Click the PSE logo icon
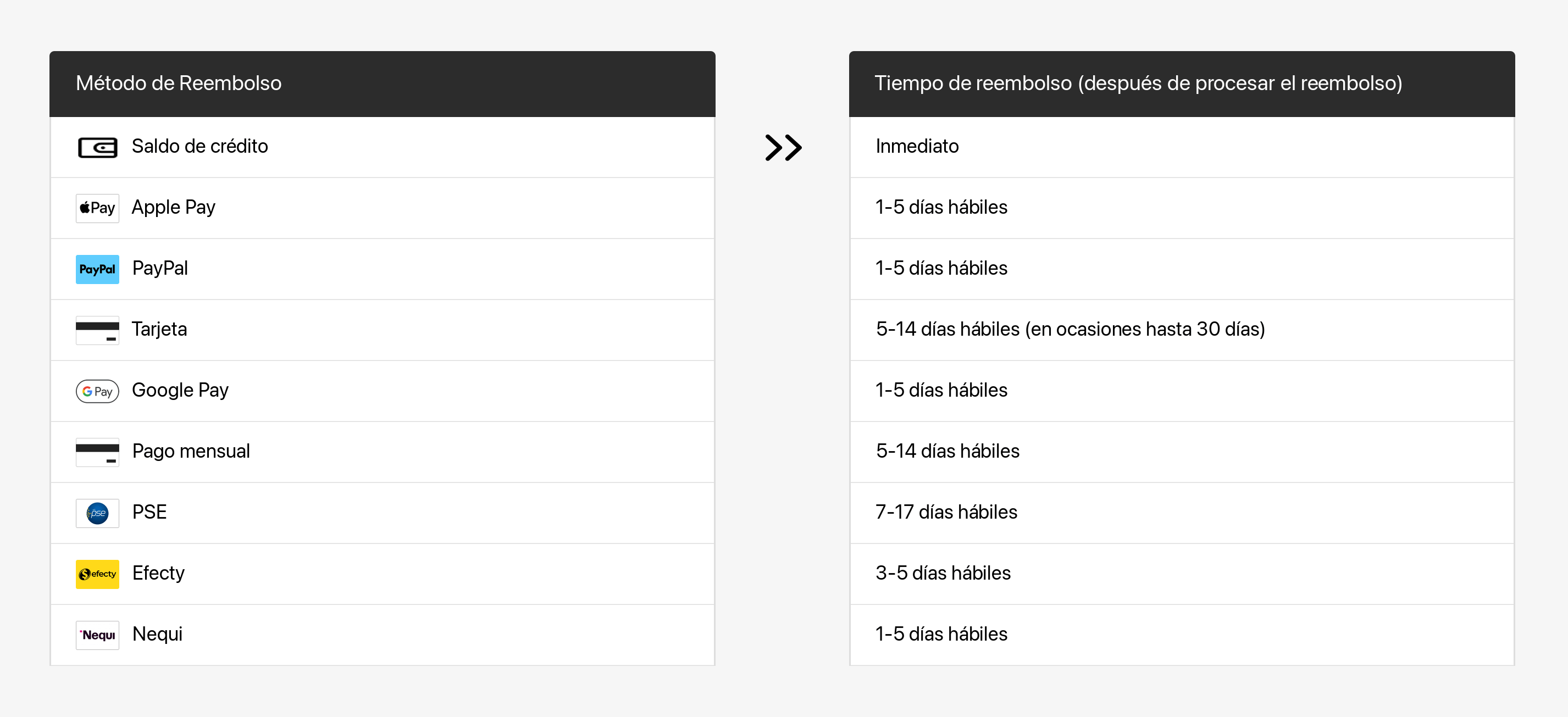Screen dimensions: 1568x717 97,513
